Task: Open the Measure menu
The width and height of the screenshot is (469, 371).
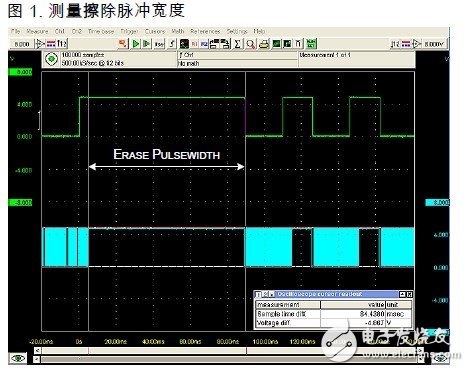Action: tap(37, 31)
